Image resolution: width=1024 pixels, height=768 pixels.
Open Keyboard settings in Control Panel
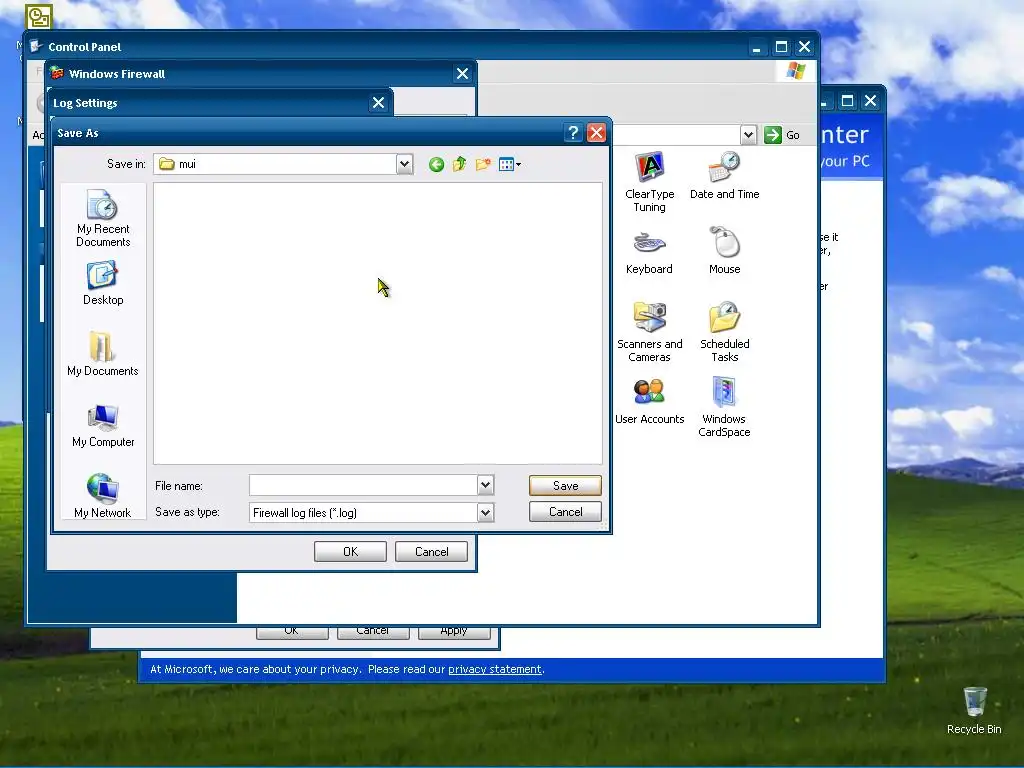point(649,251)
